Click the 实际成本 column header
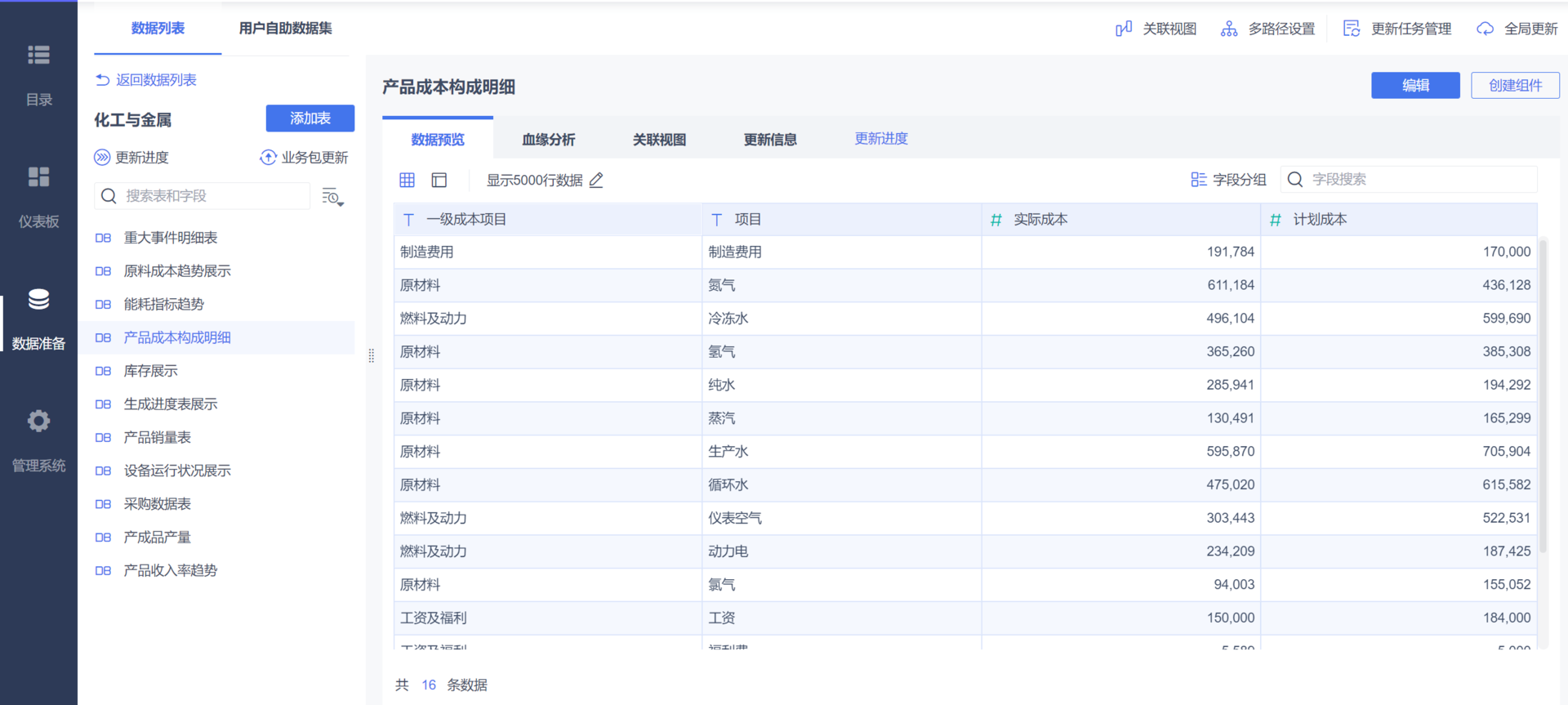The image size is (1568, 705). tap(1120, 220)
